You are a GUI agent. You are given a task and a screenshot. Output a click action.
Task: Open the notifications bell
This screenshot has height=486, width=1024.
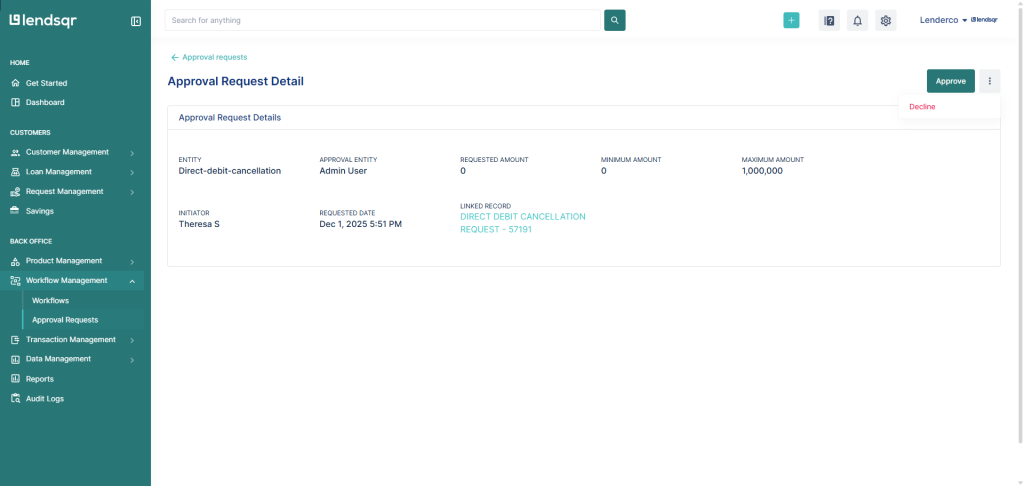point(857,21)
